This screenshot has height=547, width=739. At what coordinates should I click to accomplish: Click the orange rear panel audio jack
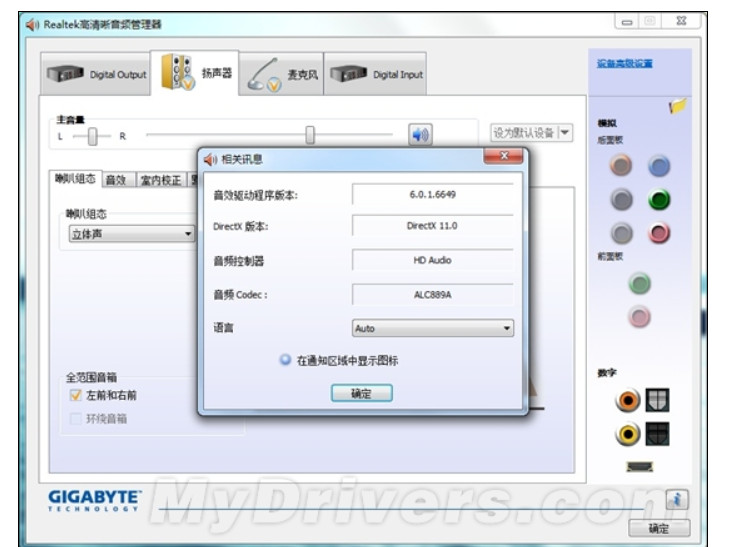[621, 165]
